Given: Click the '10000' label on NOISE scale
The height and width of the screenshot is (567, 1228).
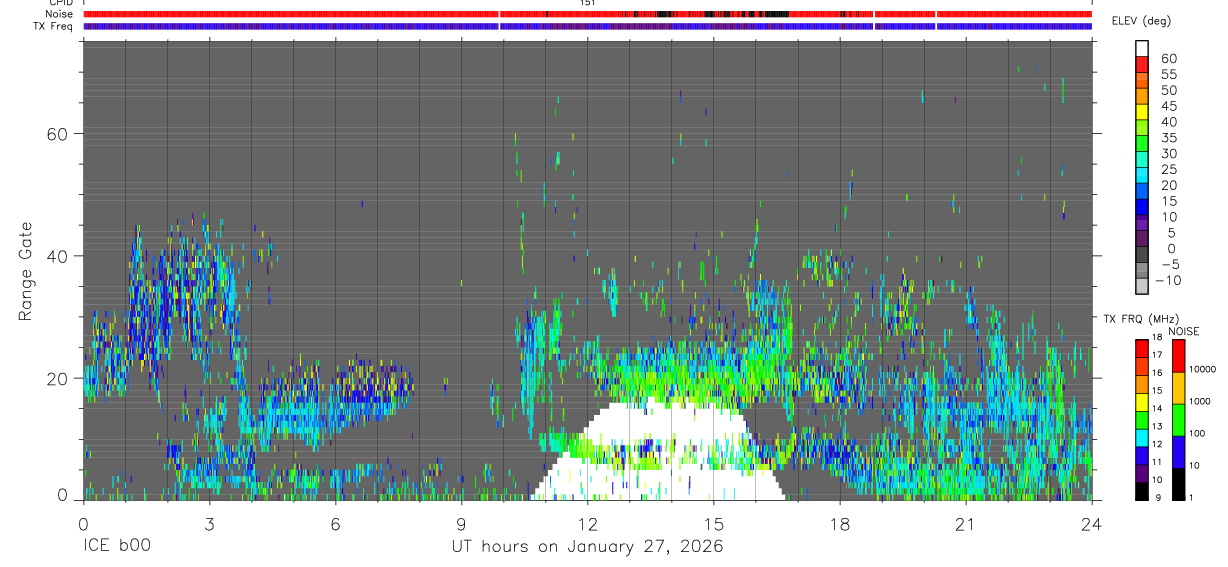Looking at the screenshot, I should click(x=1202, y=369).
